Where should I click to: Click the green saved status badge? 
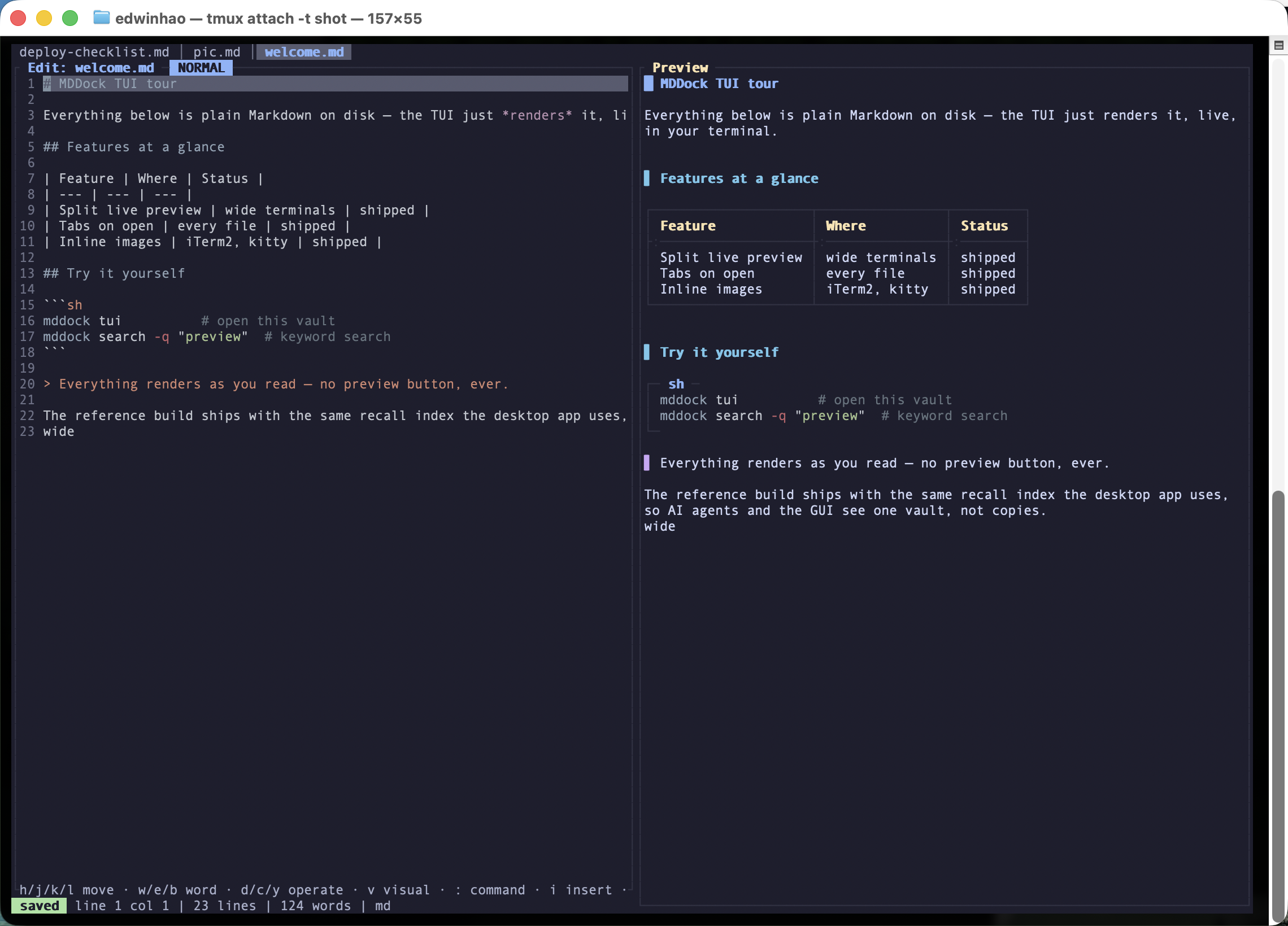[x=39, y=905]
